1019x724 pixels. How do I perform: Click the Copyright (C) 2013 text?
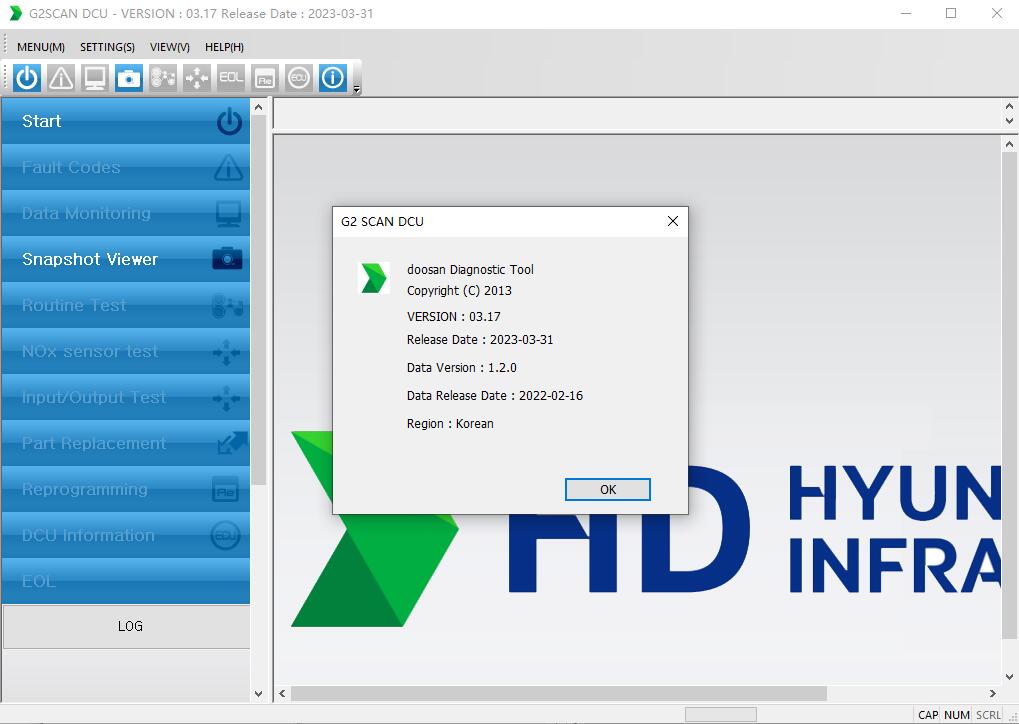(459, 291)
